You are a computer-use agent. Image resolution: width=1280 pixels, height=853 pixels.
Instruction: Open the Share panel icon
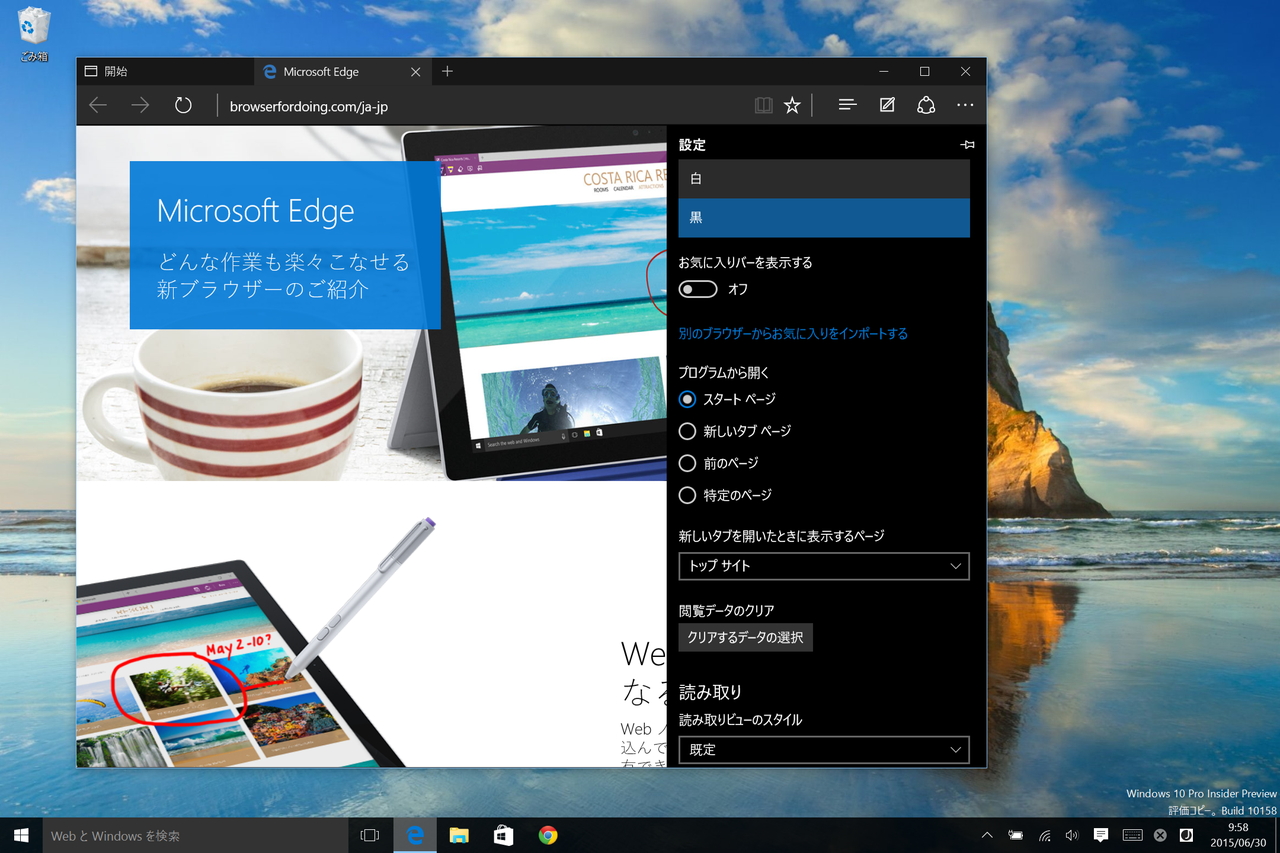tap(925, 104)
